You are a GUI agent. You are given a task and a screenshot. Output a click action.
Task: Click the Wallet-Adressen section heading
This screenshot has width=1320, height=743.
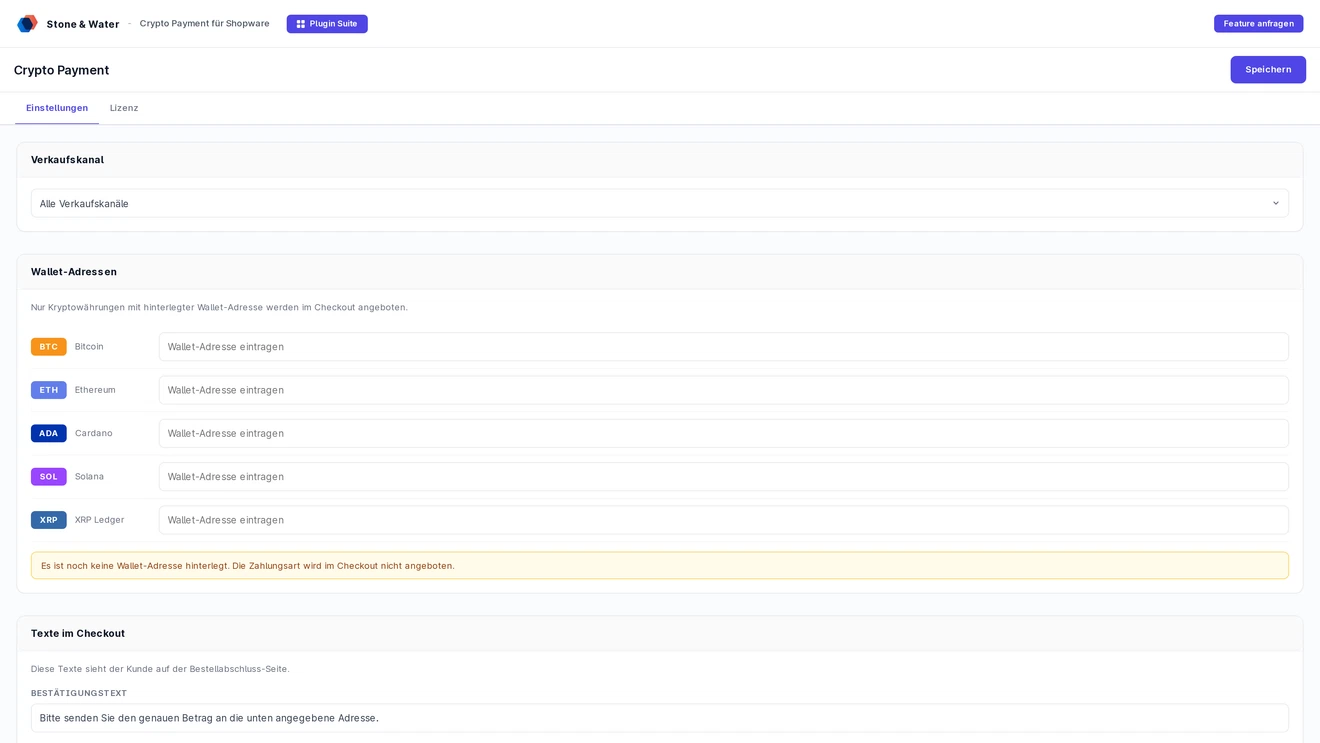(74, 272)
